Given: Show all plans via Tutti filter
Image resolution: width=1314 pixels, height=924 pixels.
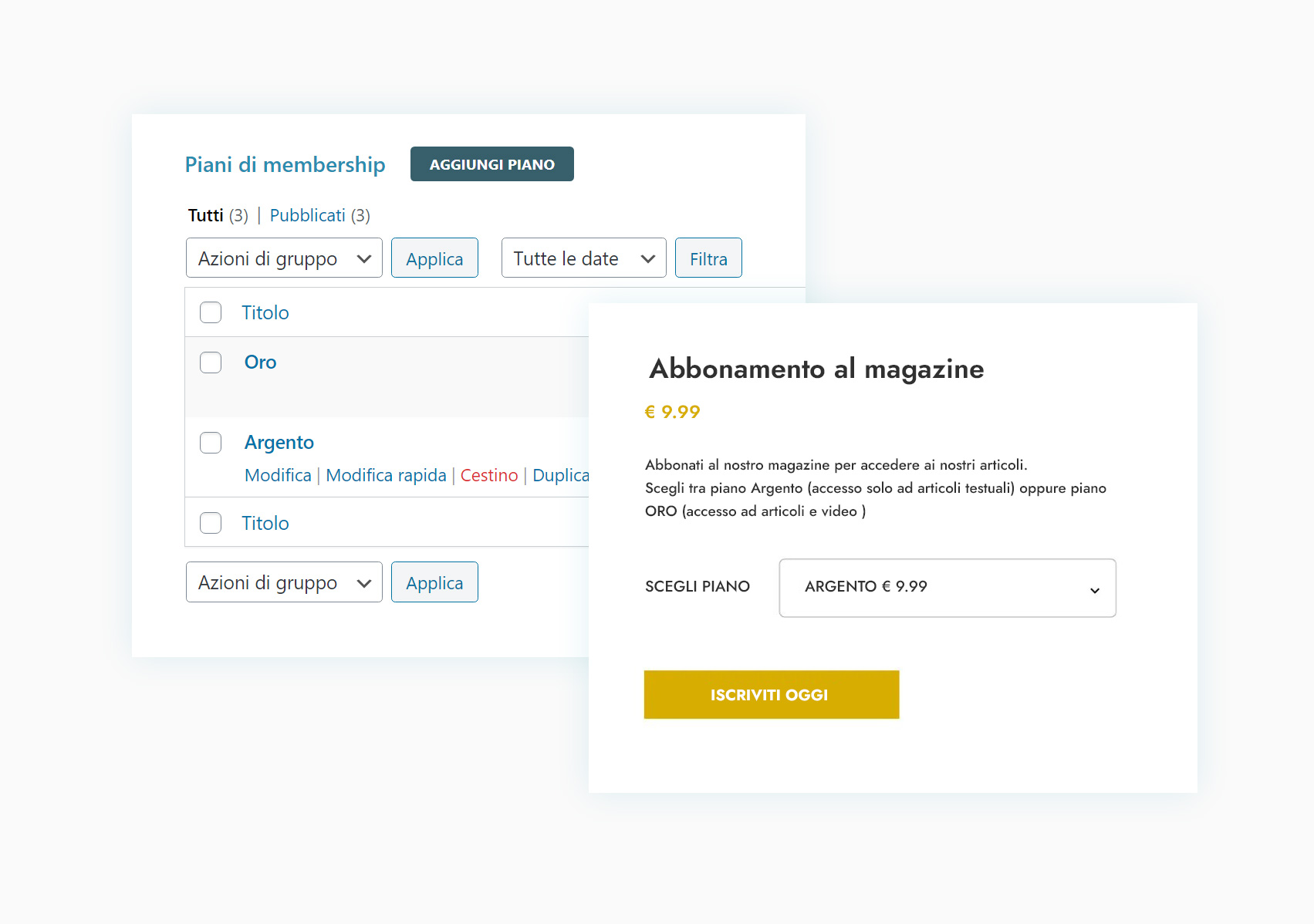Looking at the screenshot, I should 206,215.
